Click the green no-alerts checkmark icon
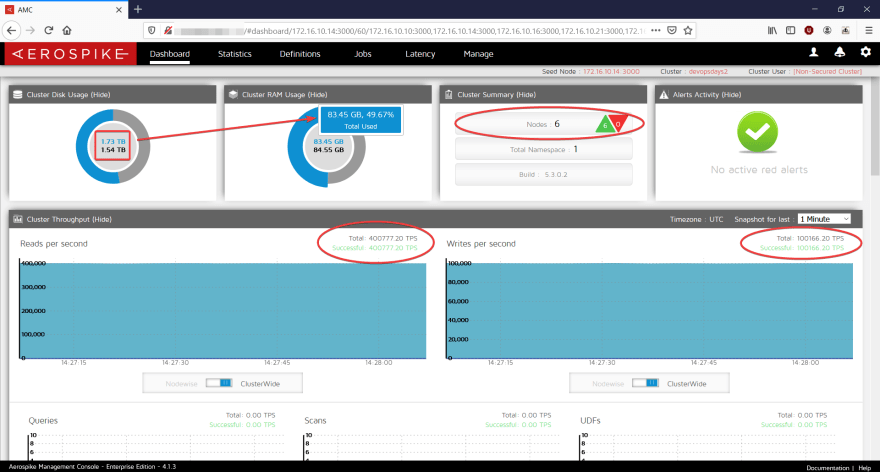Image resolution: width=880 pixels, height=472 pixels. click(x=758, y=132)
